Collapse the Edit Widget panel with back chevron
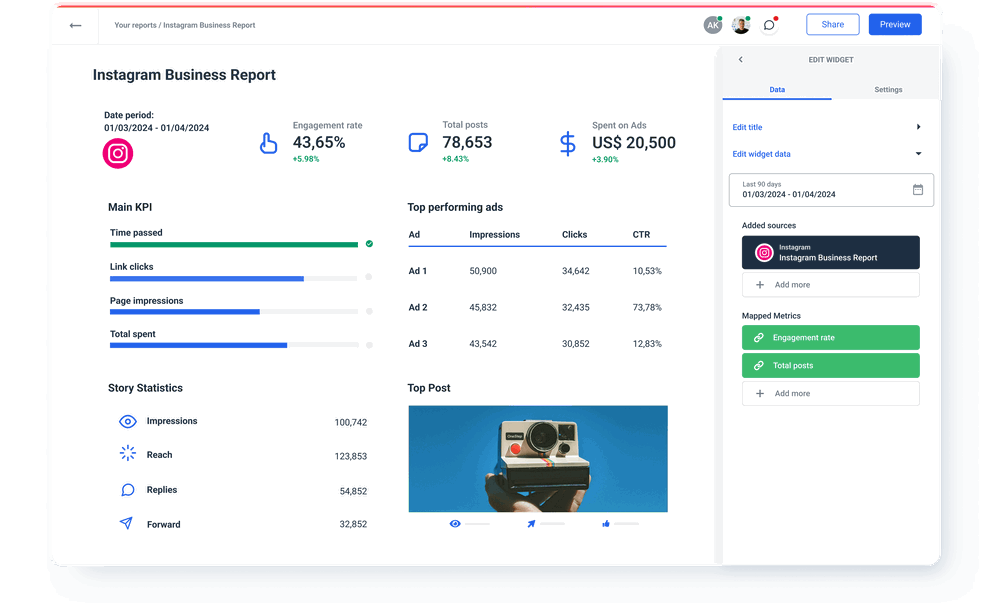992x603 pixels. [x=740, y=59]
